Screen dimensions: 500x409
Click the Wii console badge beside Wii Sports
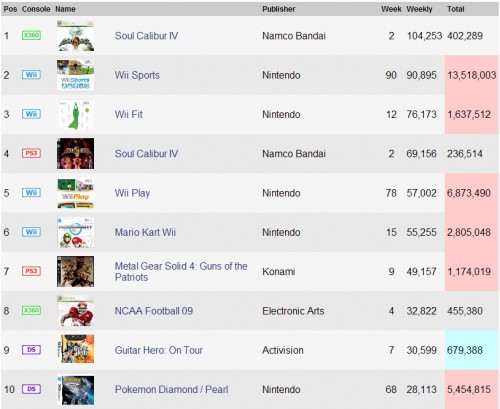point(31,75)
